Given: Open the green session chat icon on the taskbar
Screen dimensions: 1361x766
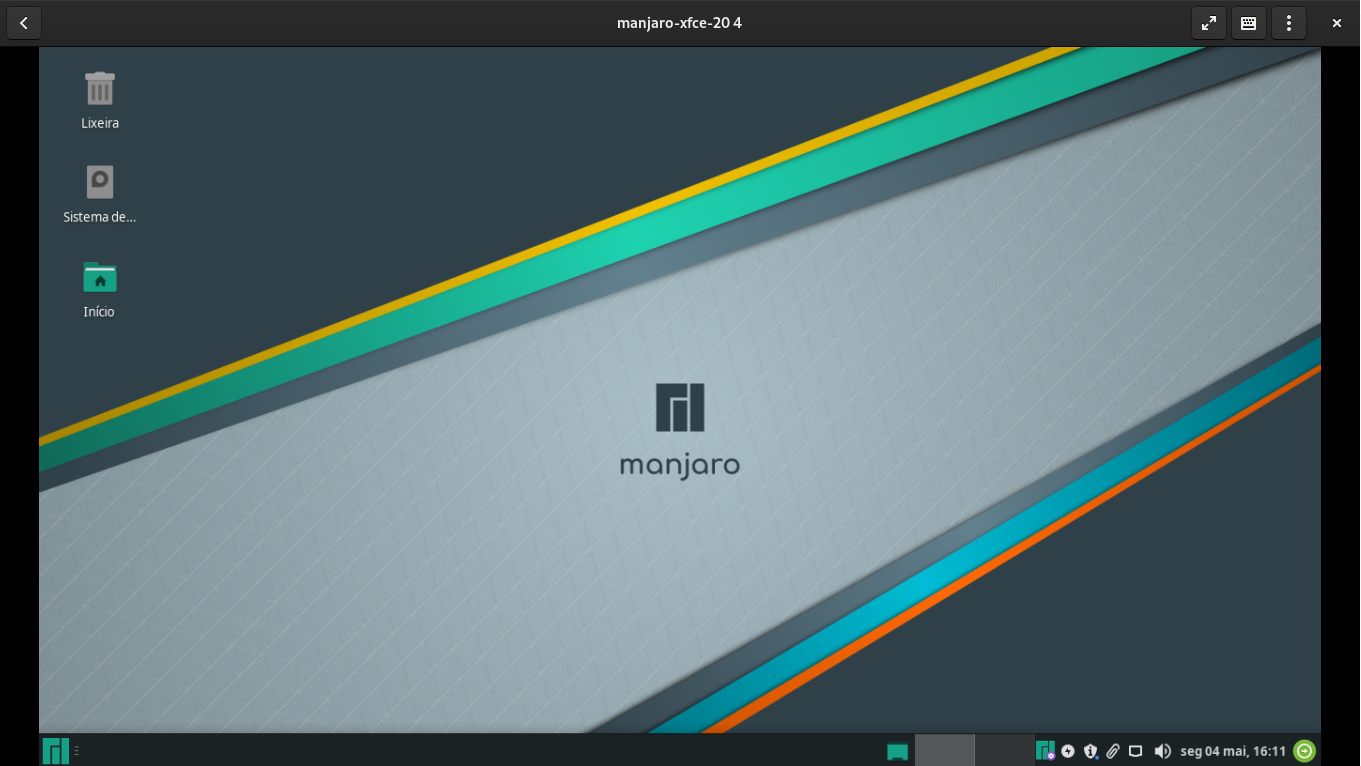Looking at the screenshot, I should coord(897,750).
